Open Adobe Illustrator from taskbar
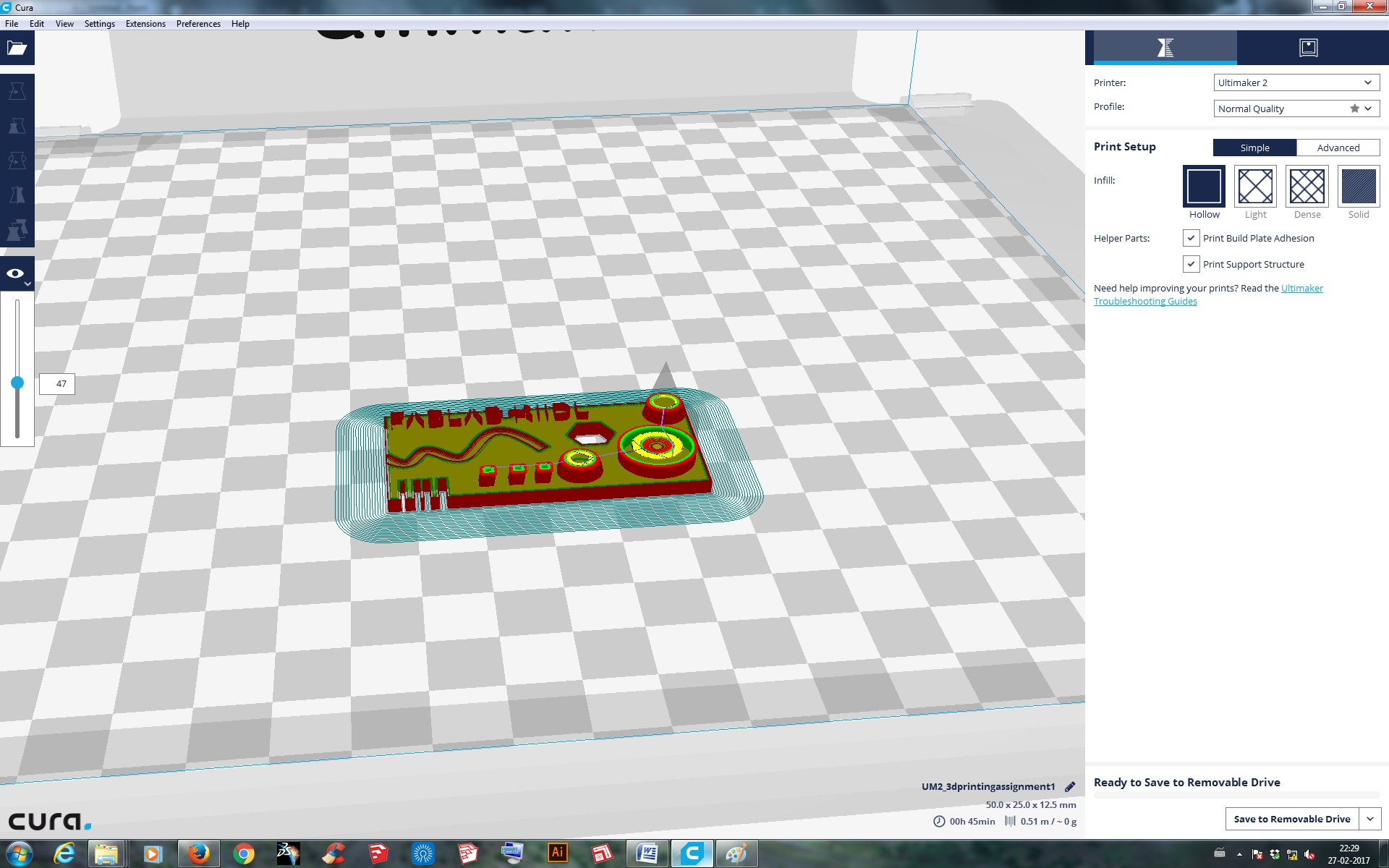 click(x=557, y=854)
